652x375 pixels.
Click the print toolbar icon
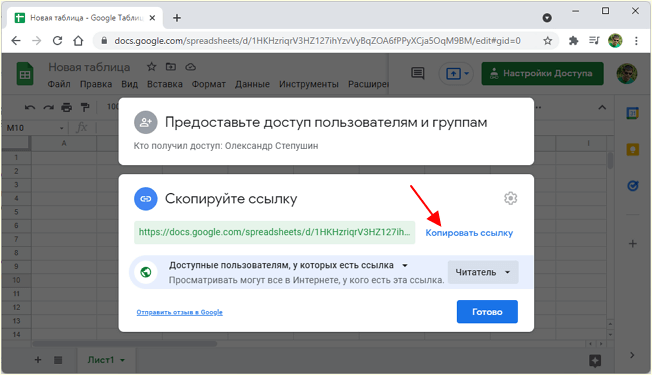[x=67, y=107]
